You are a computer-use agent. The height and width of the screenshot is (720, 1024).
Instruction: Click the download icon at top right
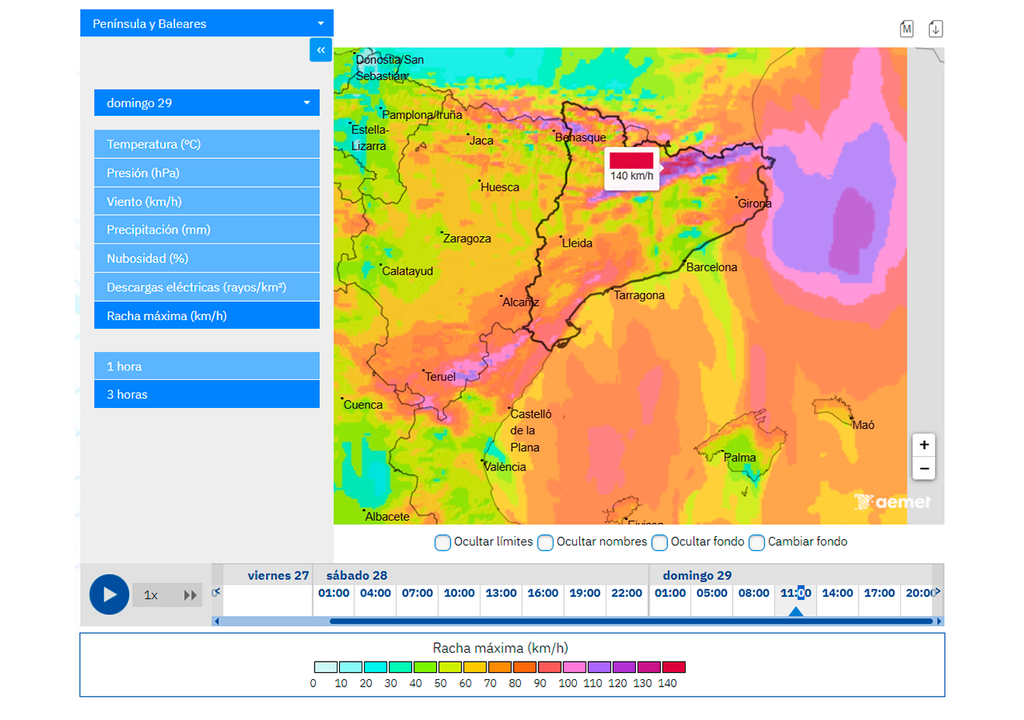[936, 29]
